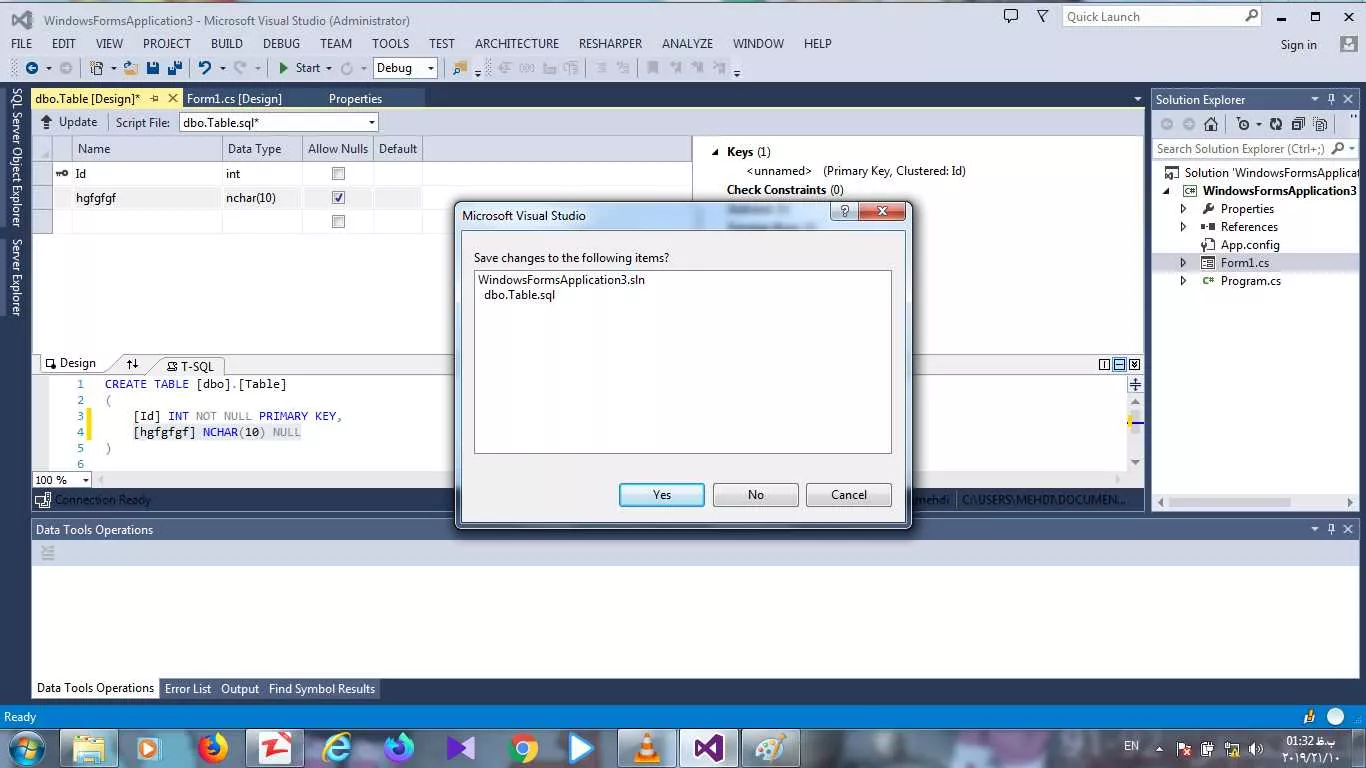This screenshot has width=1366, height=768.
Task: Open the SQL Server Object Explorer side tab
Action: [x=16, y=158]
